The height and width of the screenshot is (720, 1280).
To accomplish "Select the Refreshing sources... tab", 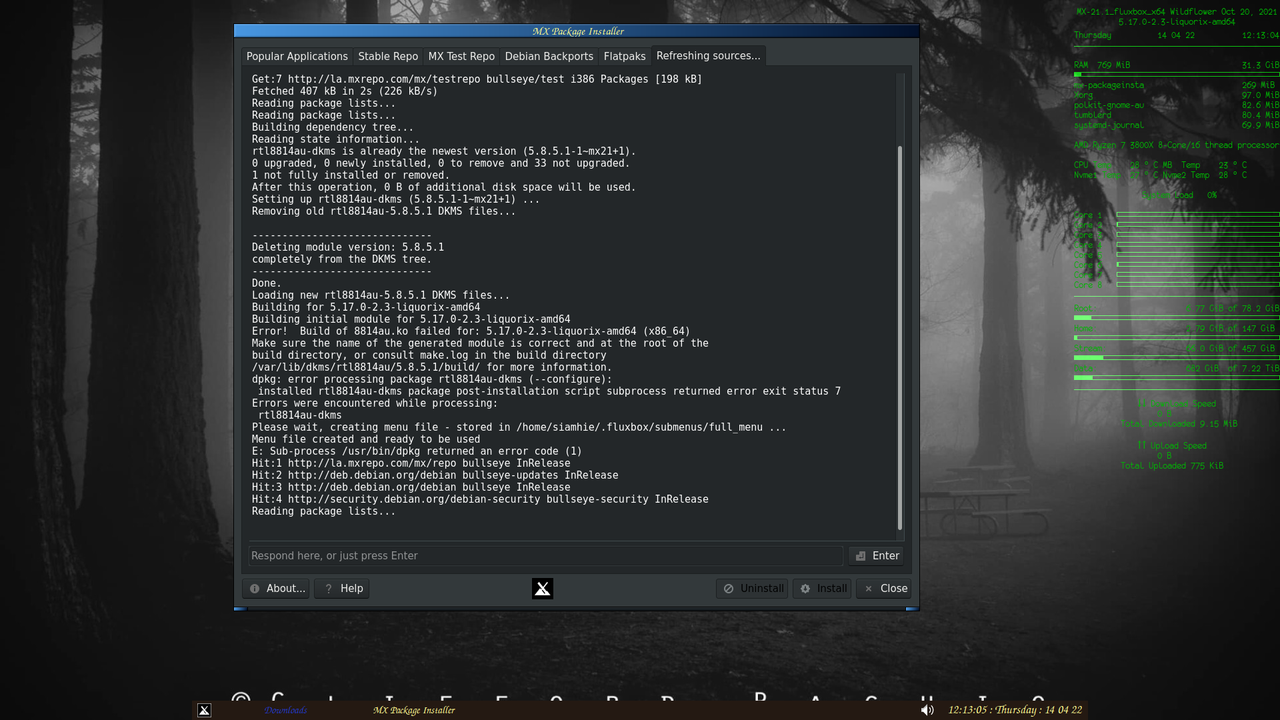I will [x=708, y=56].
